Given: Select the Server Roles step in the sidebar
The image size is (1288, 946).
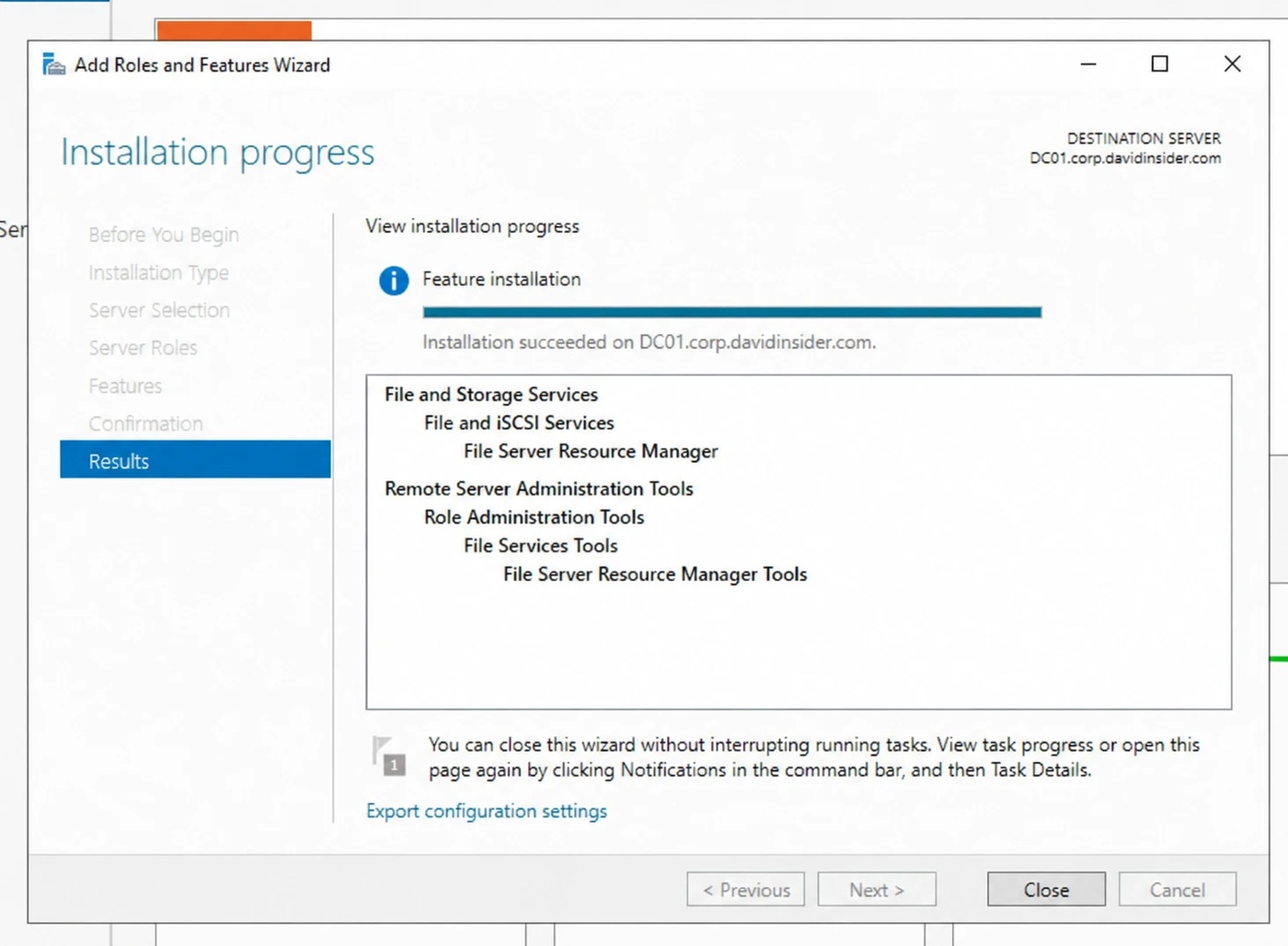Looking at the screenshot, I should [x=143, y=348].
